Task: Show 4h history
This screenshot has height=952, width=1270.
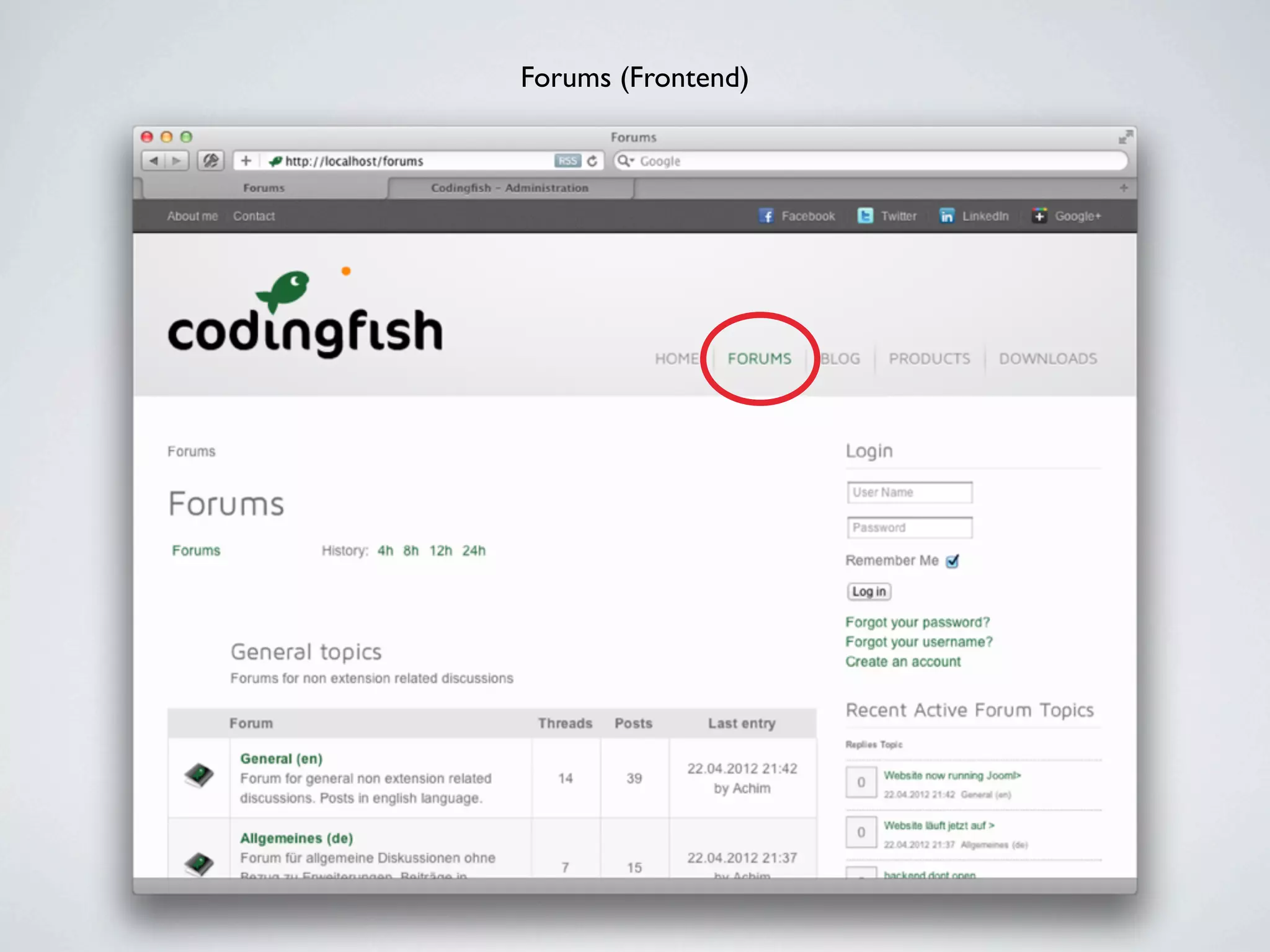Action: pyautogui.click(x=385, y=551)
